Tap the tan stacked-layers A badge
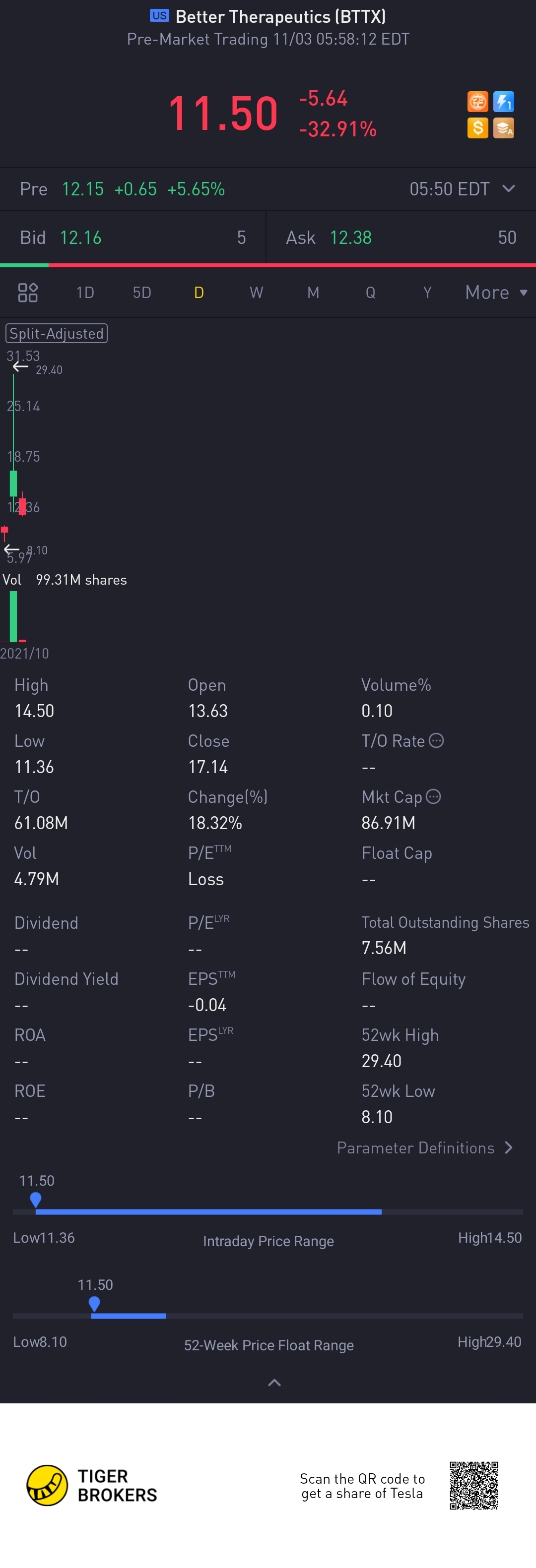The width and height of the screenshot is (536, 1568). click(504, 128)
